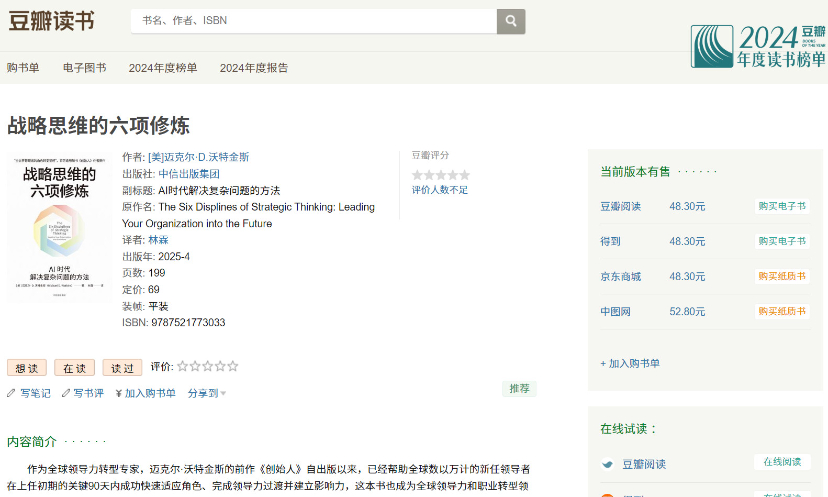828x497 pixels.
Task: Click 购买纸质书 for 中图网
Action: (x=782, y=311)
